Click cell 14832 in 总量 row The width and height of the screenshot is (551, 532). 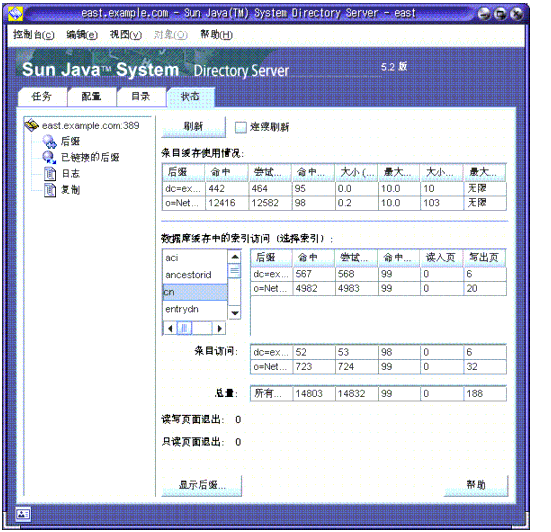pos(357,394)
